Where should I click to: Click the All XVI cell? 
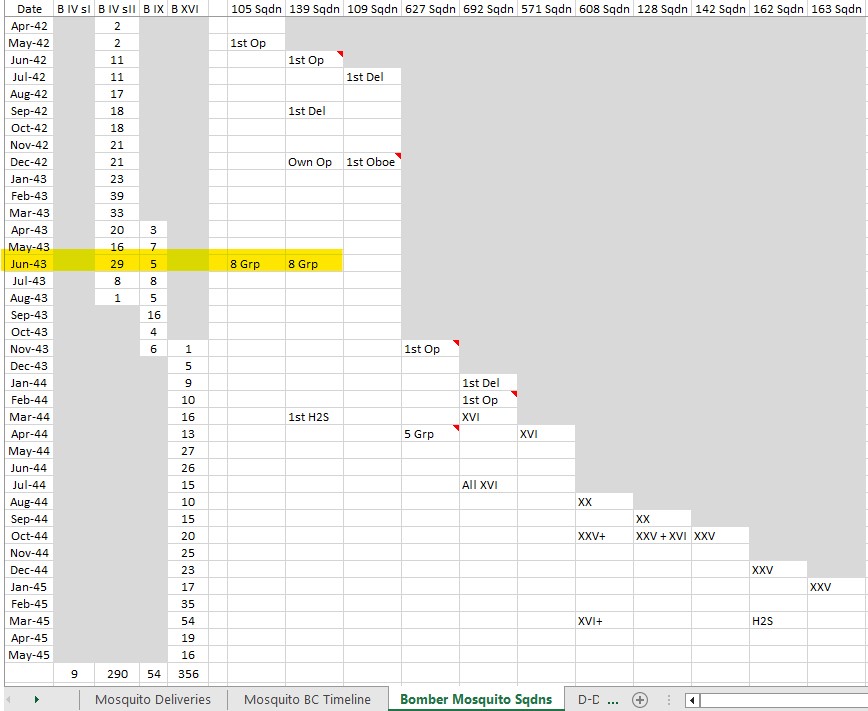coord(488,485)
